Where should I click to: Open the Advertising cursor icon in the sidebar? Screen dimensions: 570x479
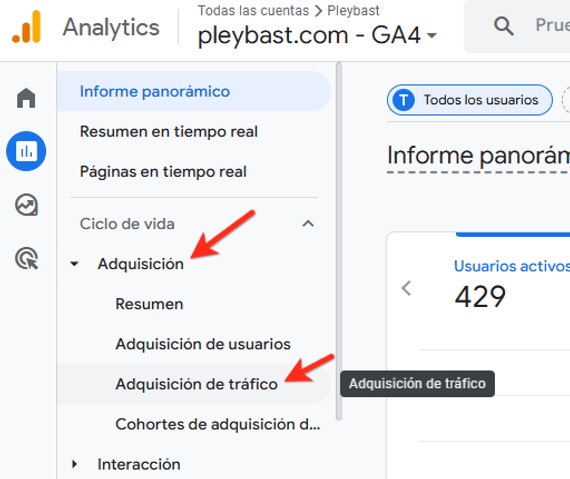point(27,258)
